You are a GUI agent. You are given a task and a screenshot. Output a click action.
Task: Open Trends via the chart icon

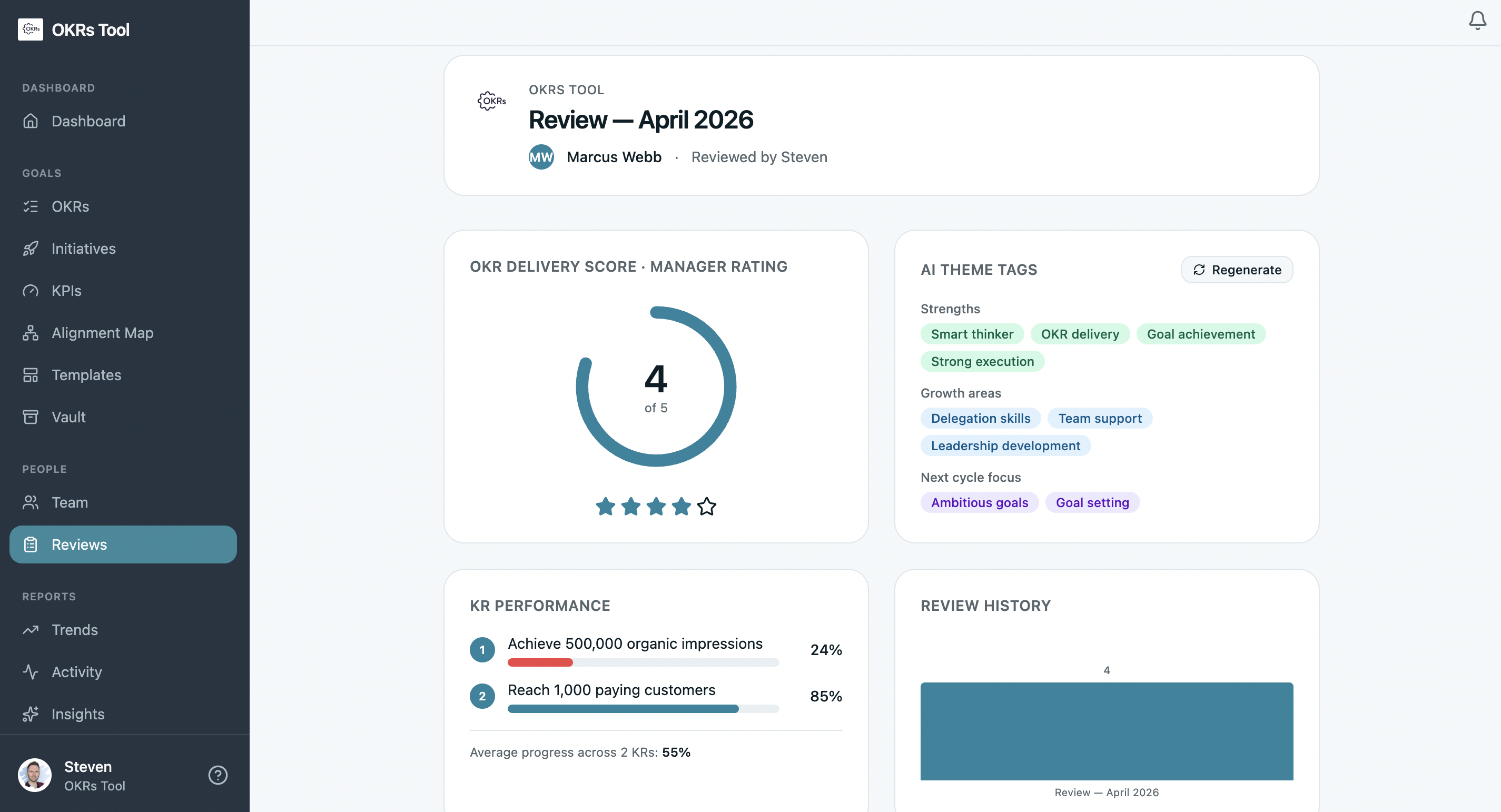31,630
